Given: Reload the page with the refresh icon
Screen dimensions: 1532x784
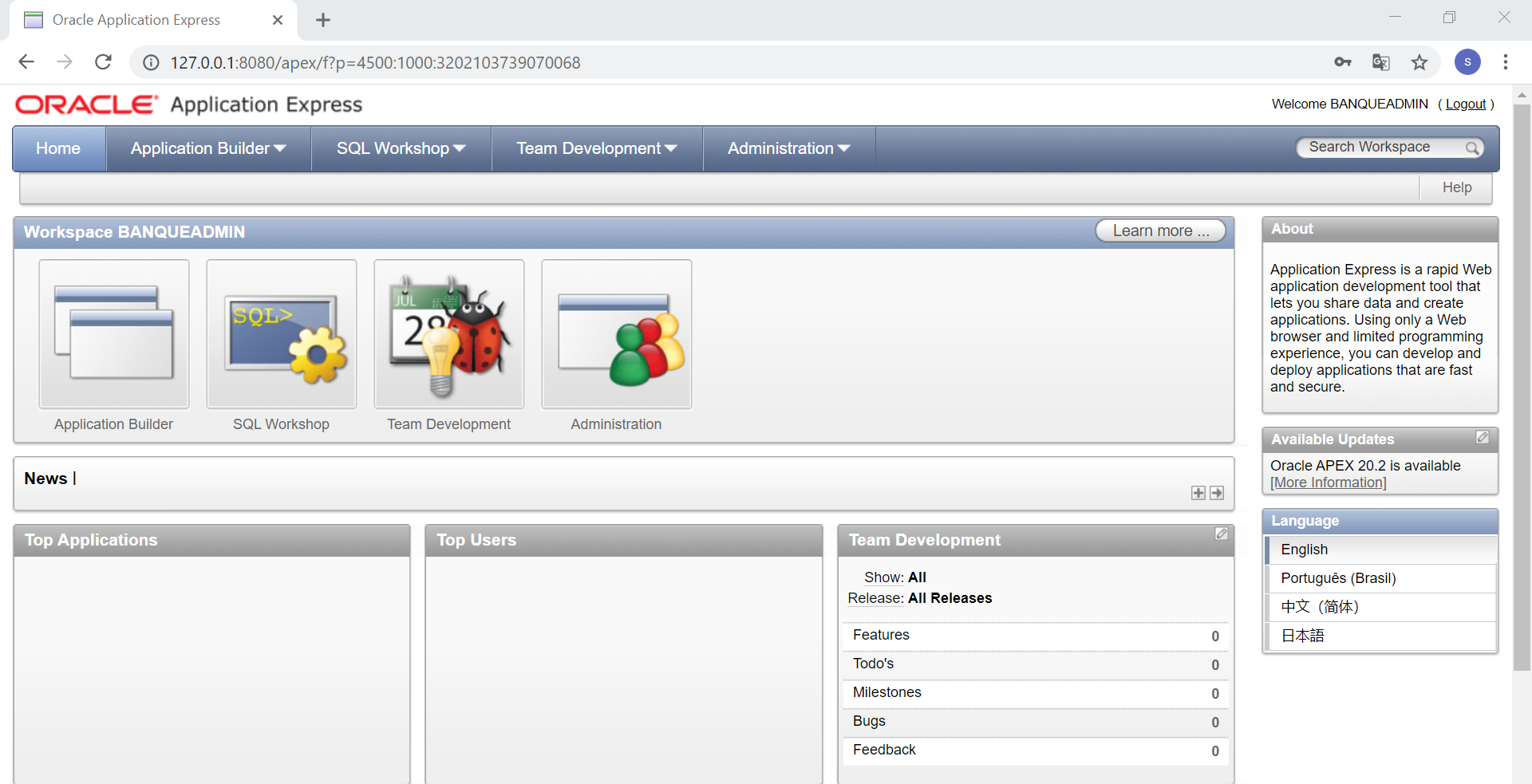Looking at the screenshot, I should click(x=103, y=62).
